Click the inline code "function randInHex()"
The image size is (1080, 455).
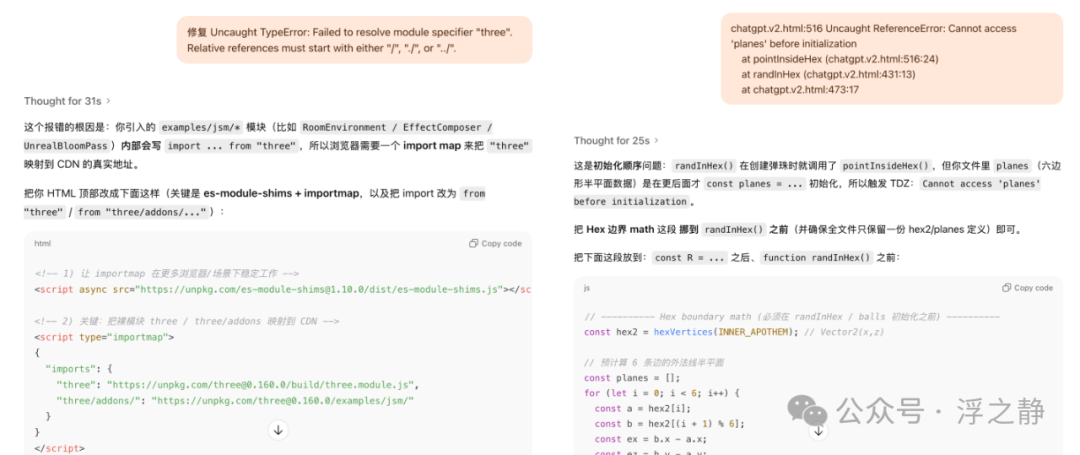point(818,258)
